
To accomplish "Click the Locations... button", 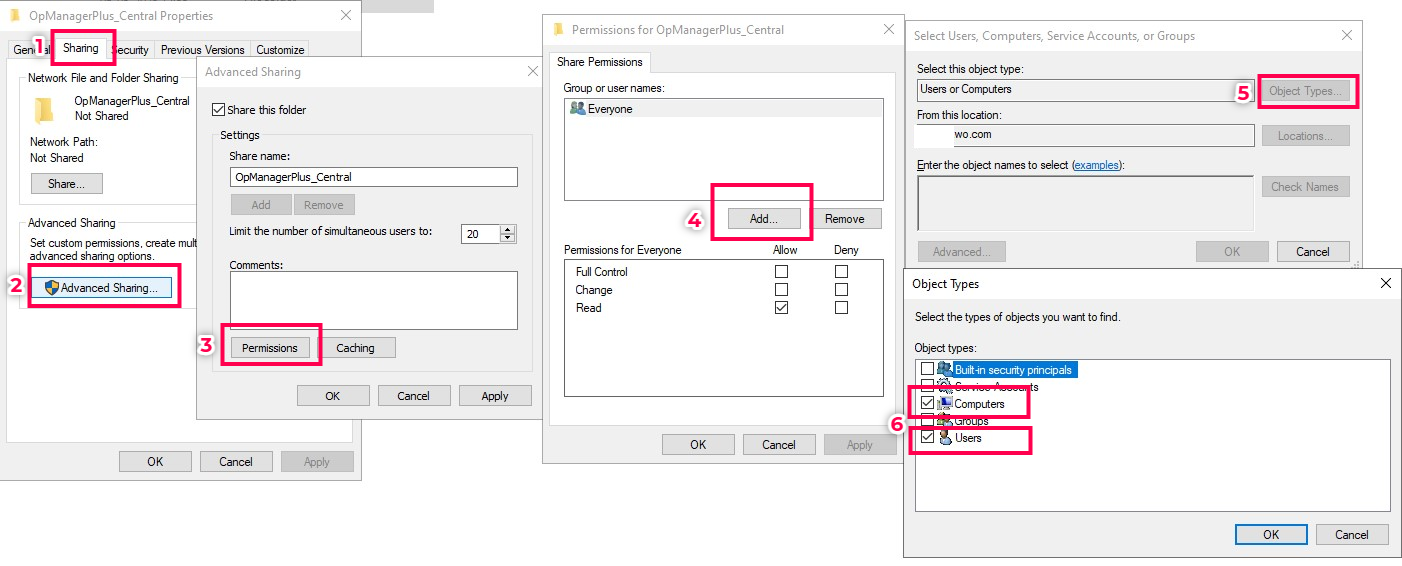I will pos(1306,136).
